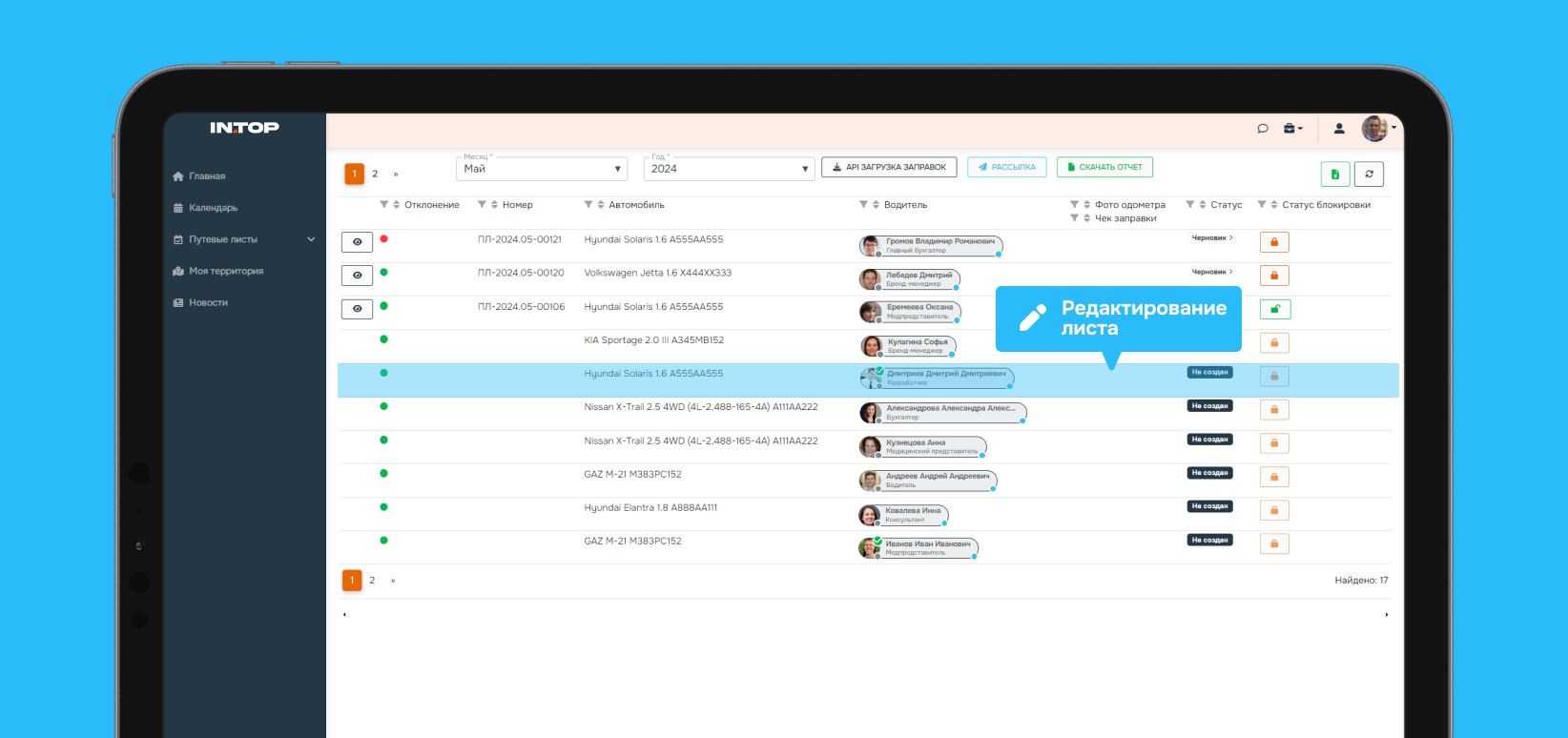Image resolution: width=1568 pixels, height=738 pixels.
Task: Click the green export file icon button
Action: (x=1335, y=174)
